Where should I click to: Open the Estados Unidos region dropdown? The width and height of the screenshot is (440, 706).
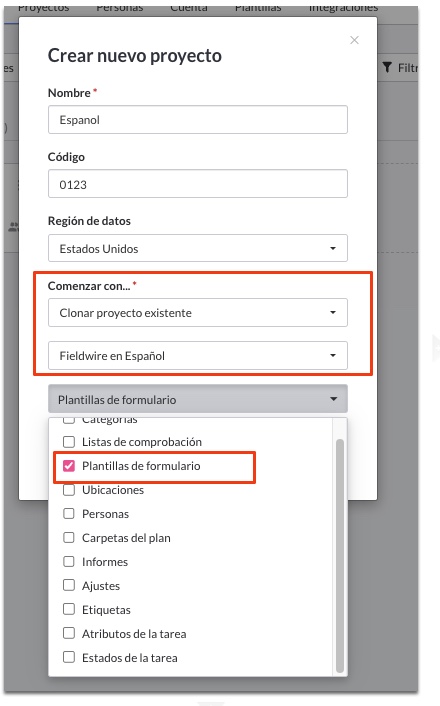tap(198, 248)
